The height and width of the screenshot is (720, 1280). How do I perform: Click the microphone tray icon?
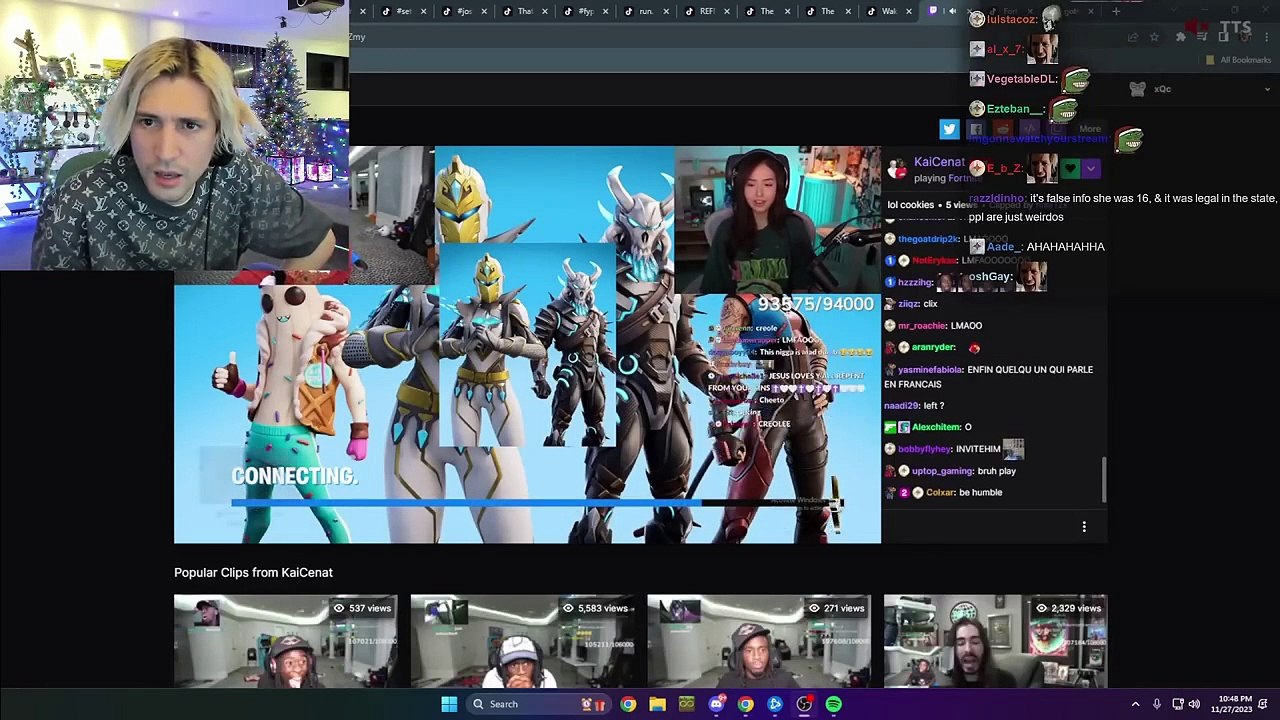click(x=1157, y=704)
